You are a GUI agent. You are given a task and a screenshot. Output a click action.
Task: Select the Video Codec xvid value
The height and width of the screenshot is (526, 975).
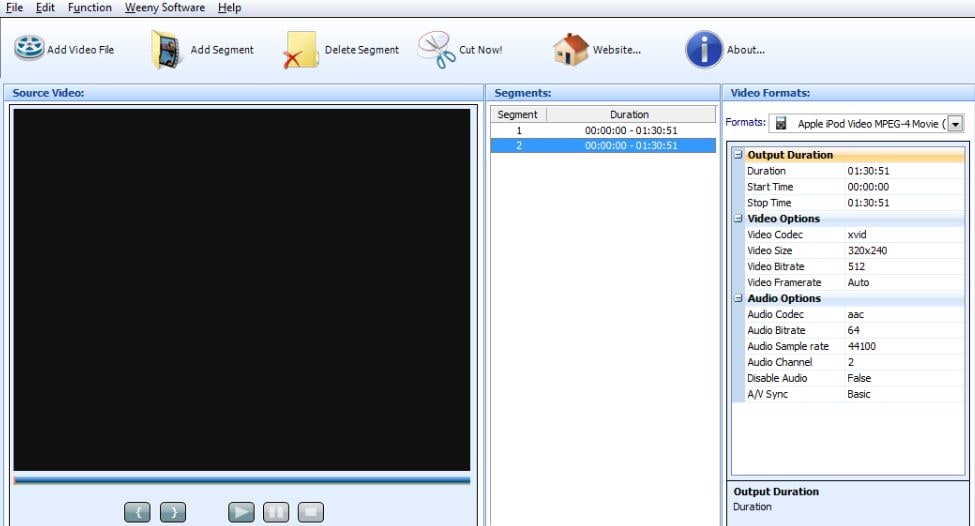click(x=904, y=234)
